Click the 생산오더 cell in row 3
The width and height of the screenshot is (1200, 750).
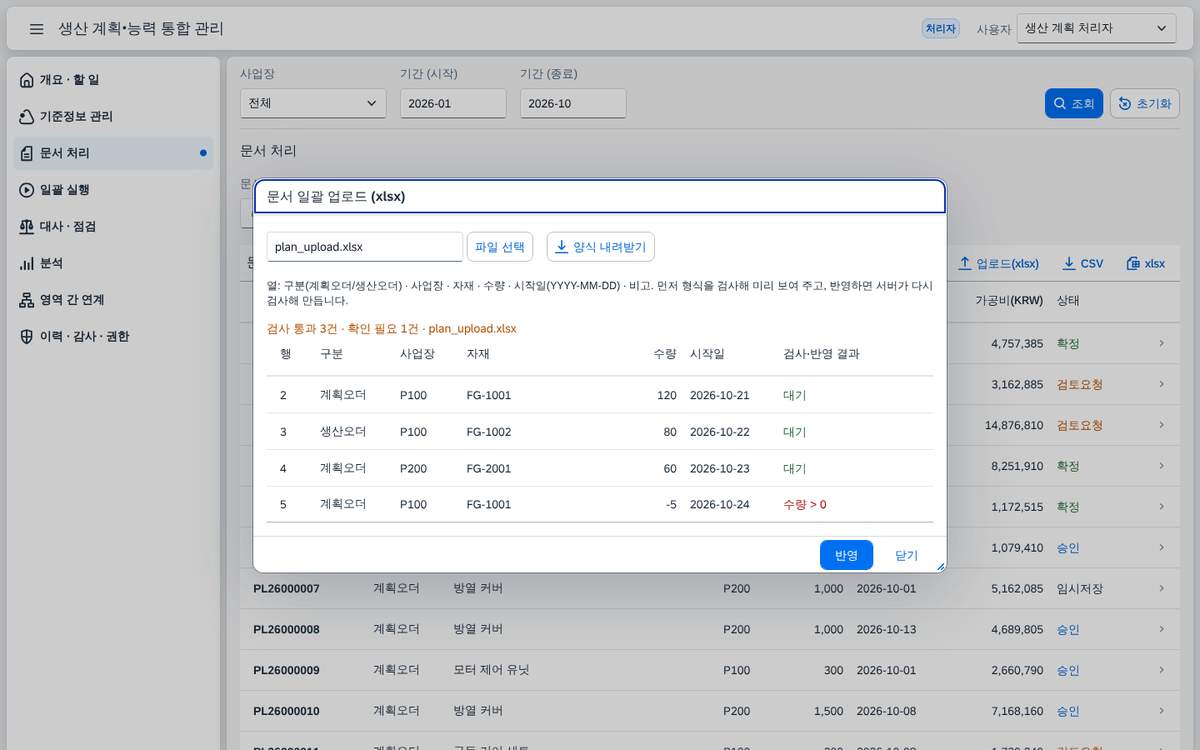point(343,432)
